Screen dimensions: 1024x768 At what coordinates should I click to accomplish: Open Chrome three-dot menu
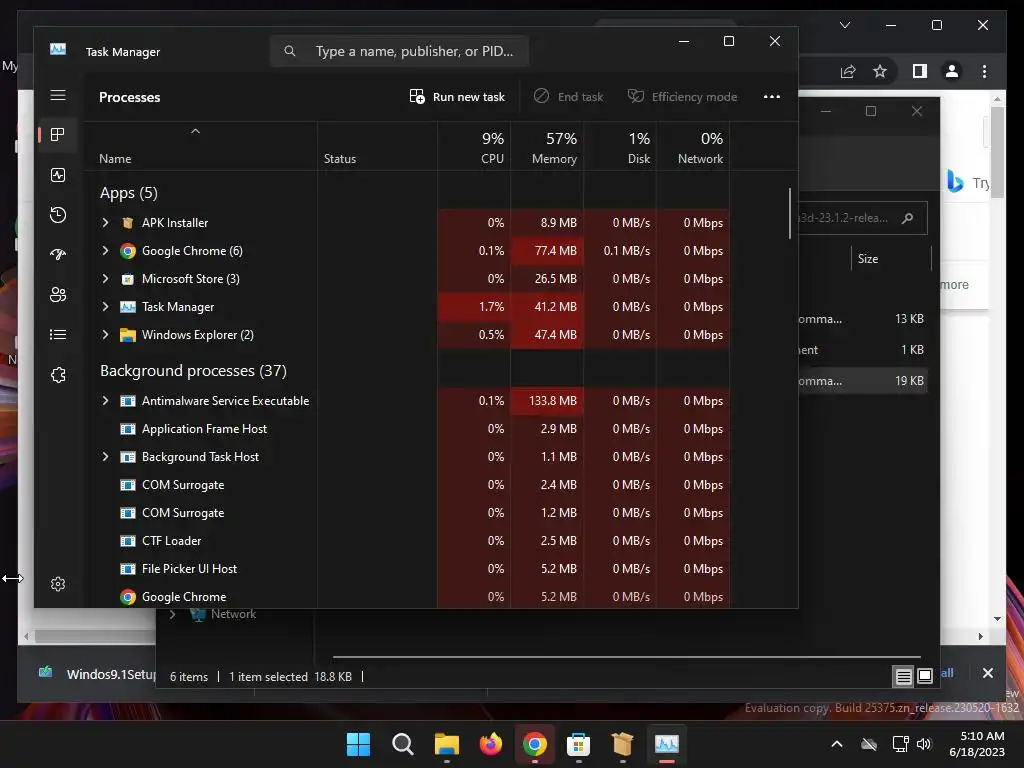click(x=984, y=71)
